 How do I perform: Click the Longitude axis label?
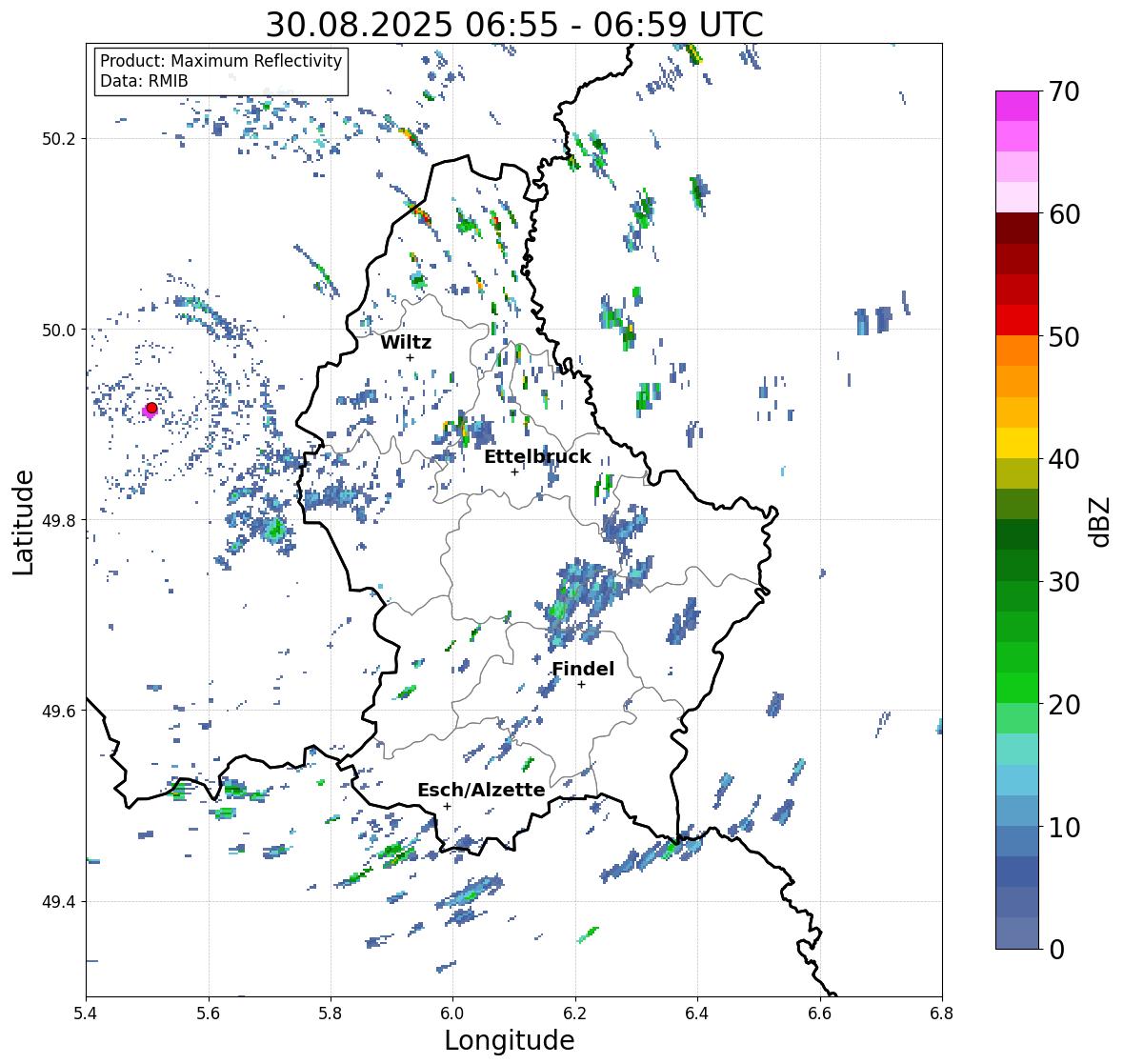click(x=510, y=1040)
